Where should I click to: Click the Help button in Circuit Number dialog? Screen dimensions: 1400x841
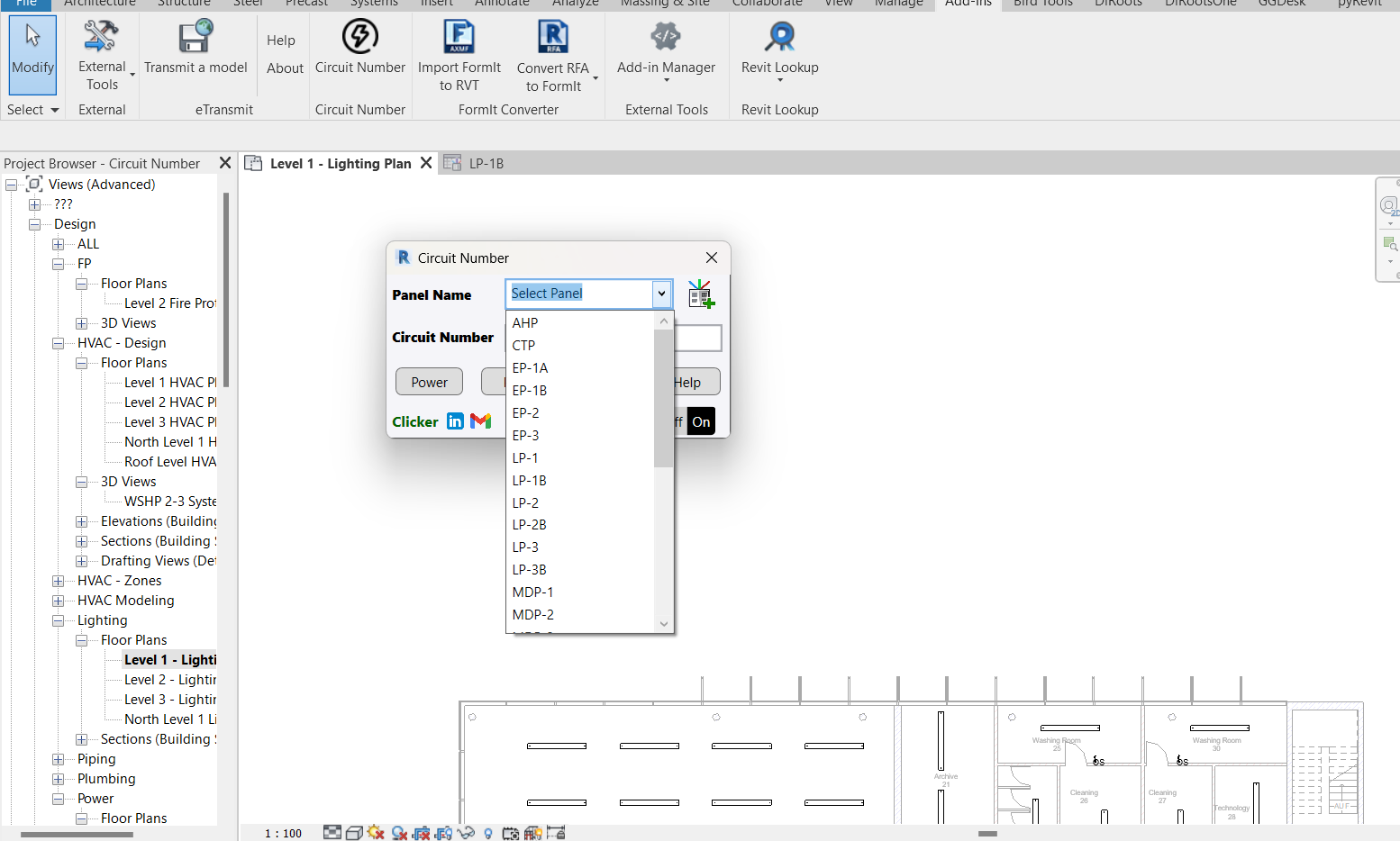(x=697, y=382)
